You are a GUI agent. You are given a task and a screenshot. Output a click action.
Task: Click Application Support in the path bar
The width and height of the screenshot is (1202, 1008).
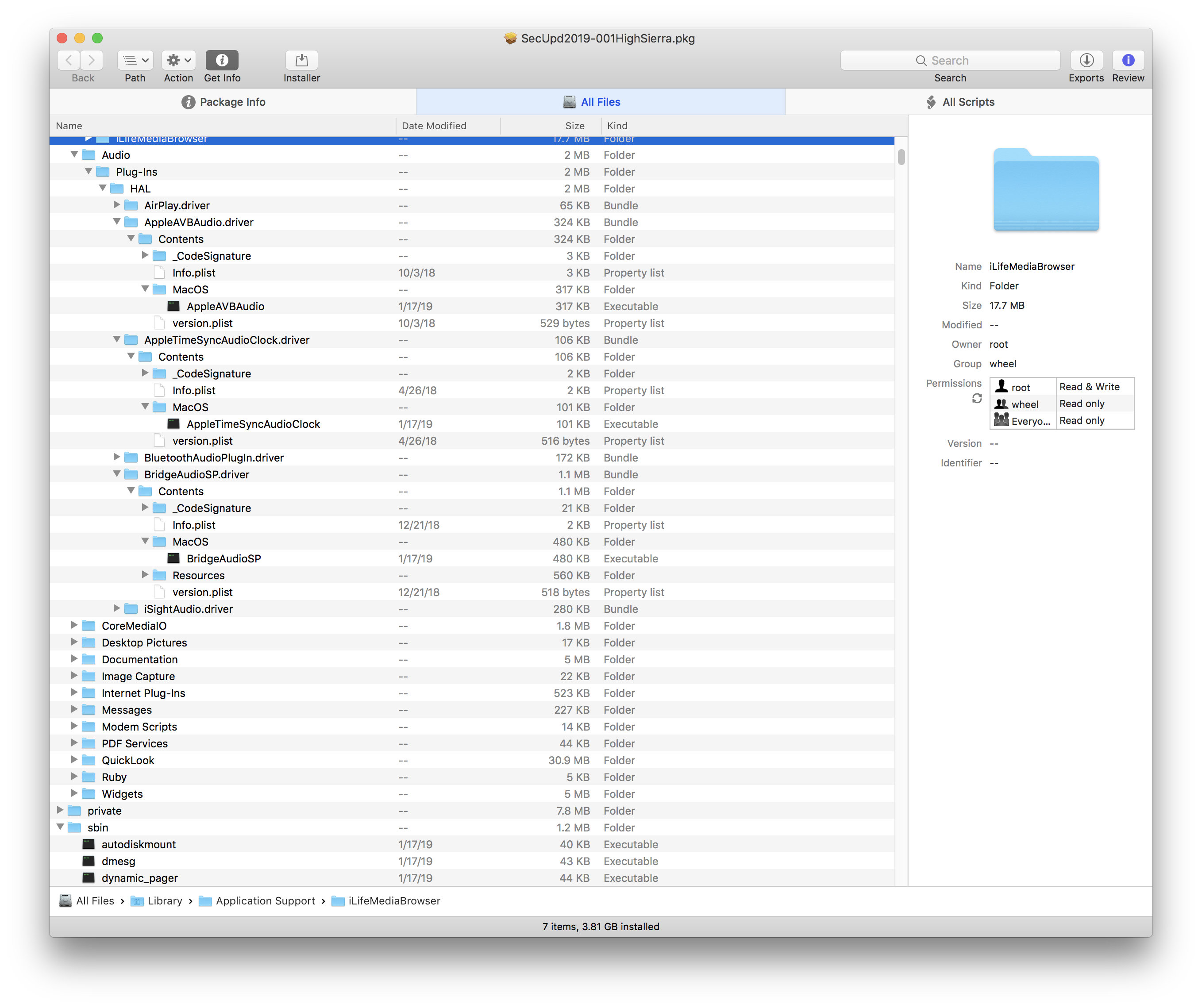[x=265, y=900]
